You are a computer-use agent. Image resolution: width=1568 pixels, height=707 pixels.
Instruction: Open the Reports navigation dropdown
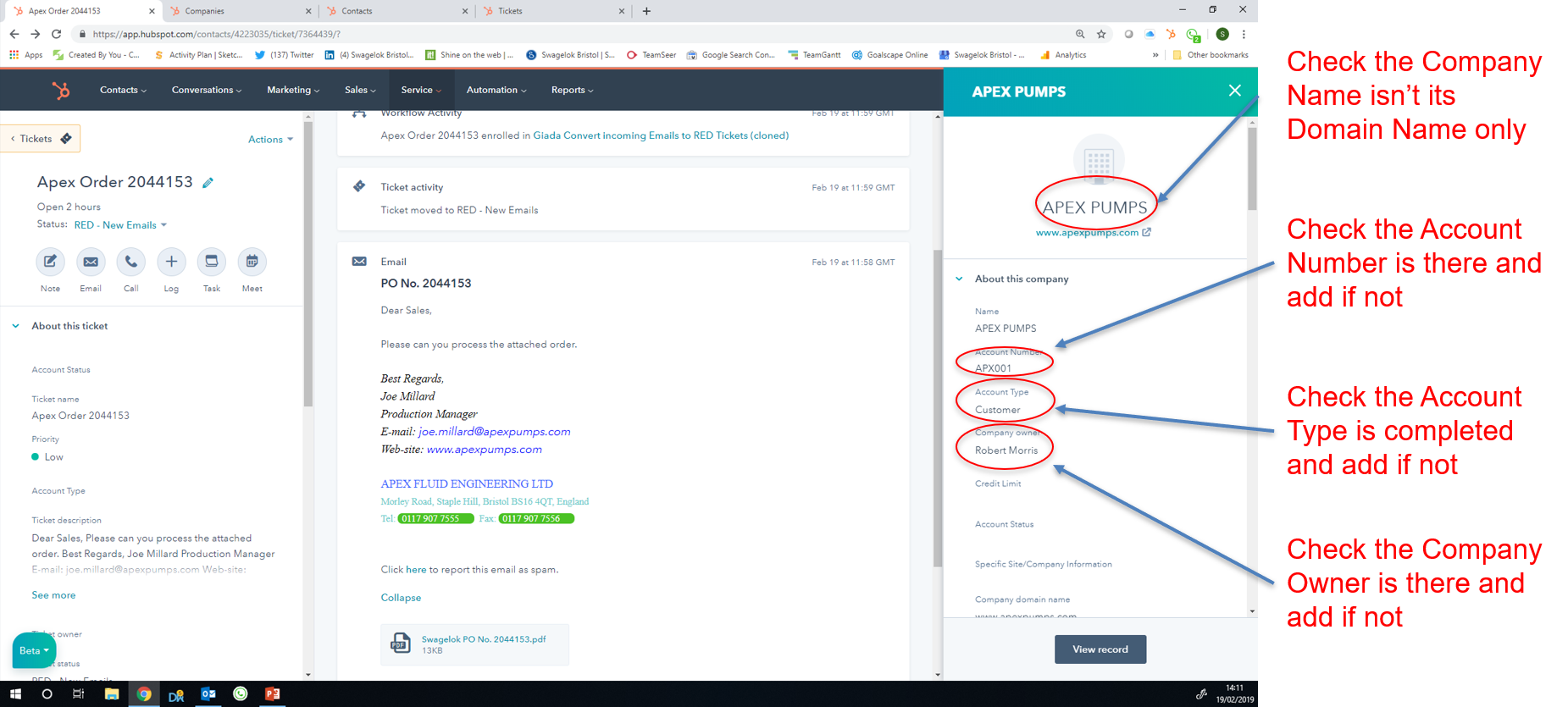(x=572, y=90)
